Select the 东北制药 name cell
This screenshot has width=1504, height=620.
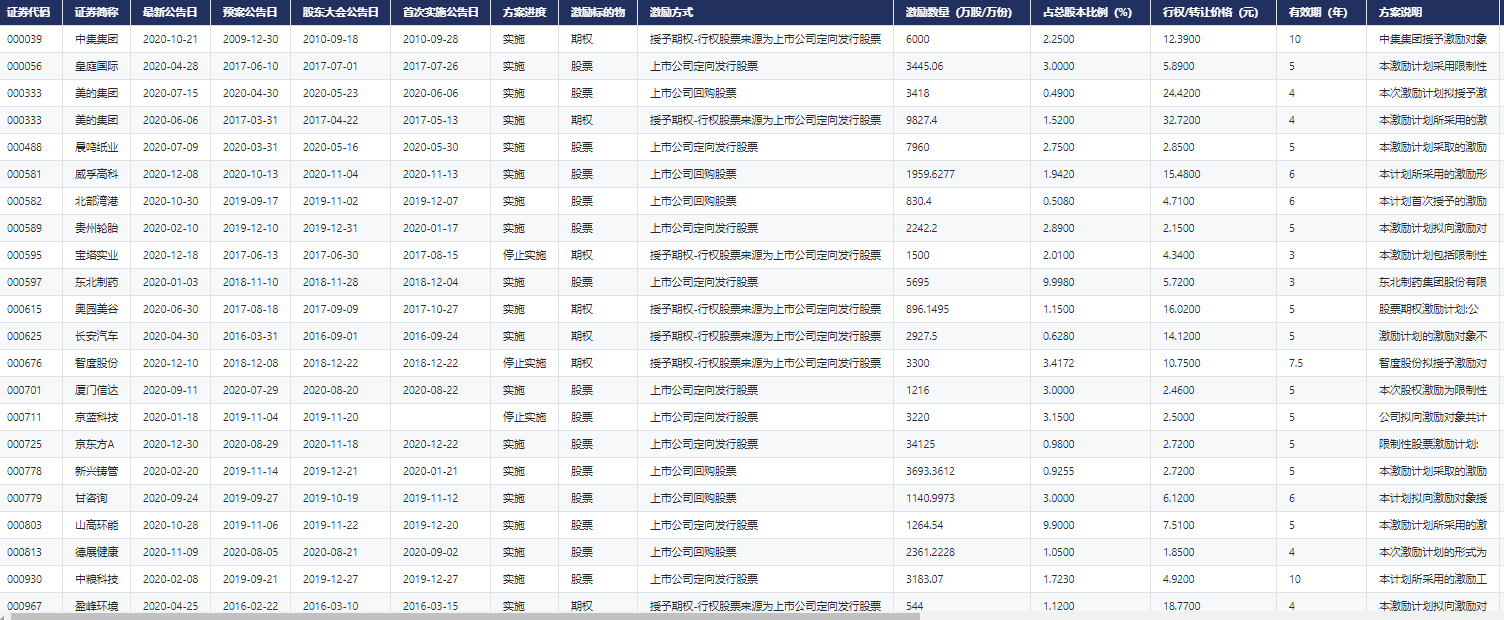[x=97, y=282]
